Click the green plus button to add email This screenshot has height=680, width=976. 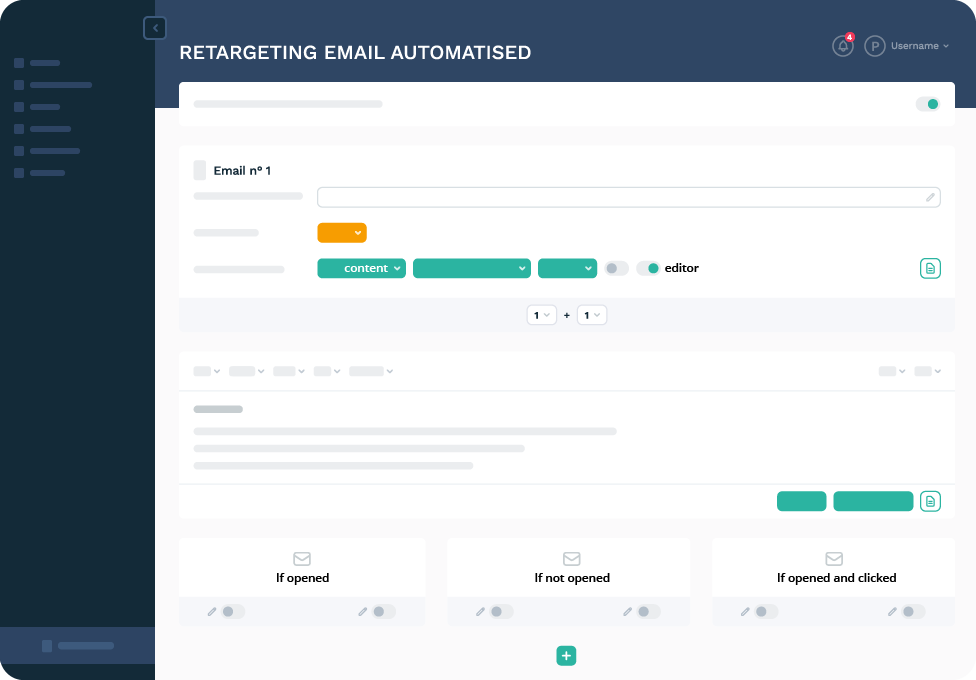click(566, 656)
